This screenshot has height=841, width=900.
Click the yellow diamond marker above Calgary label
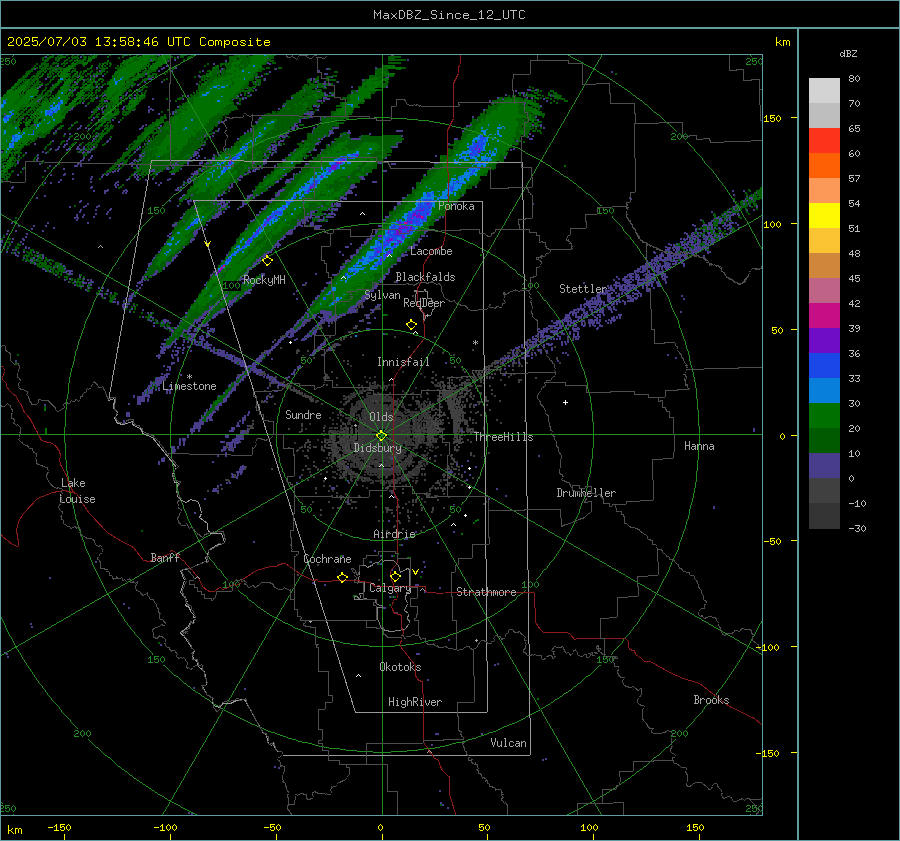pyautogui.click(x=395, y=576)
